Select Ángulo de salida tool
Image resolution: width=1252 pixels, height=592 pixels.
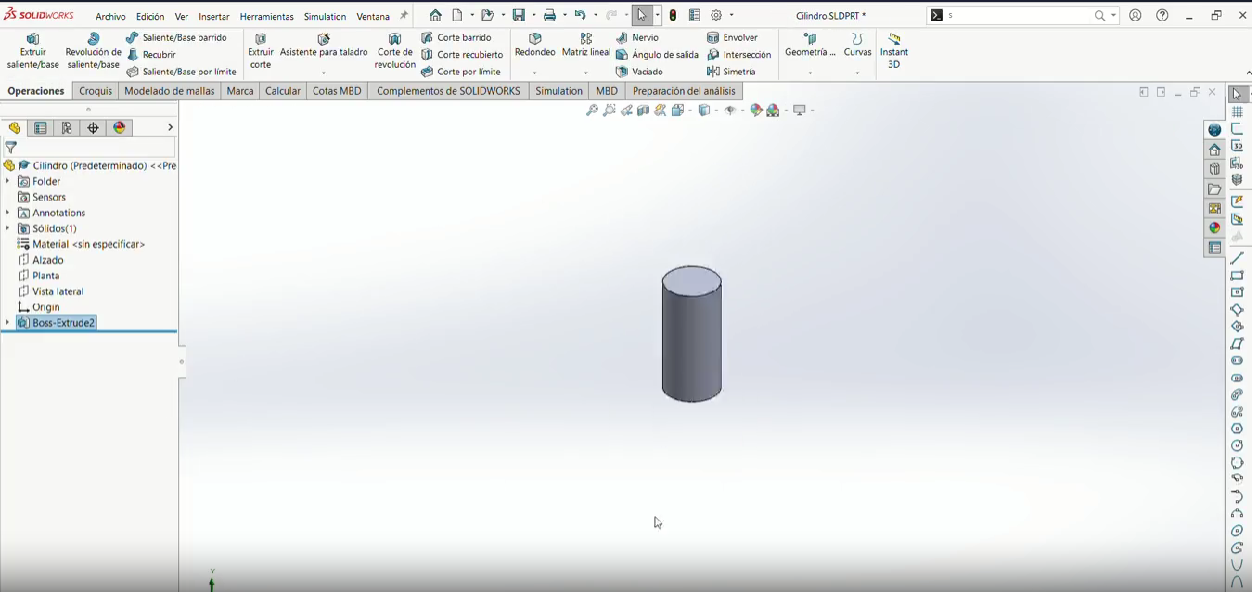[x=657, y=55]
